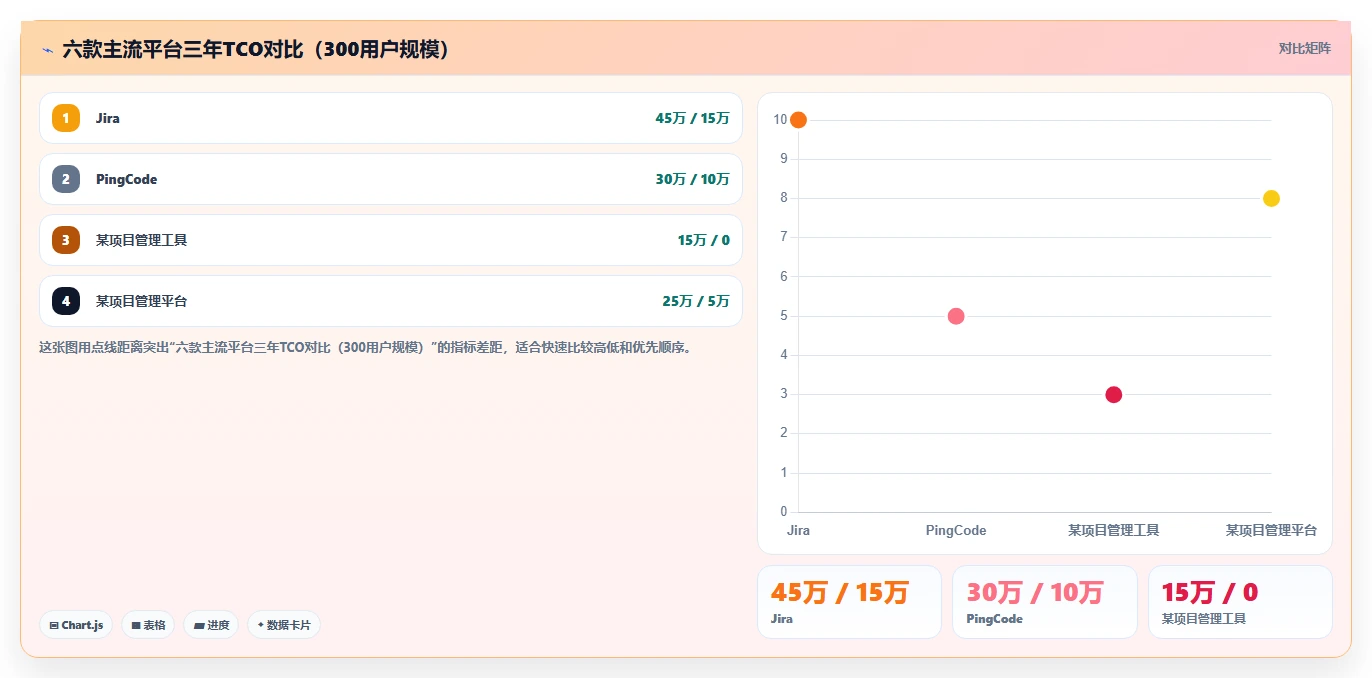Viewport: 1372px width, 678px height.
Task: Select the 某项目管理工具 list row
Action: 391,240
